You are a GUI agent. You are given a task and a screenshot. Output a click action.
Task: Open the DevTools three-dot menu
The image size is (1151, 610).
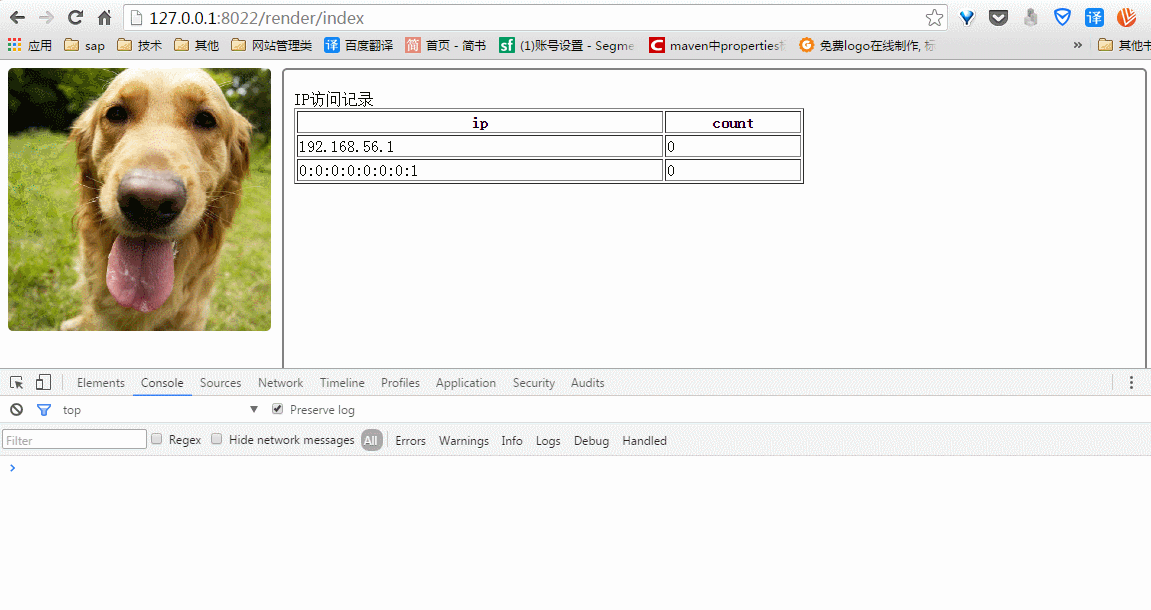coord(1131,382)
